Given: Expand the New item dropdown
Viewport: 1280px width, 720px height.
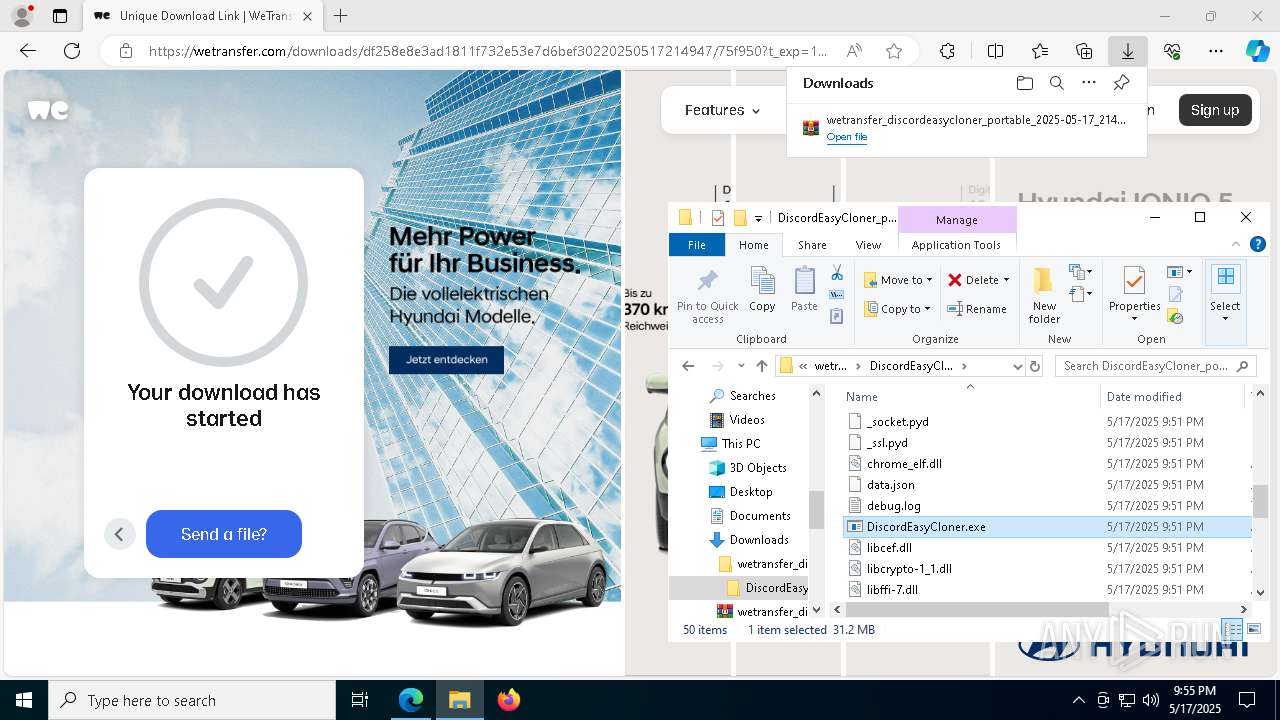Looking at the screenshot, I should click(1081, 272).
